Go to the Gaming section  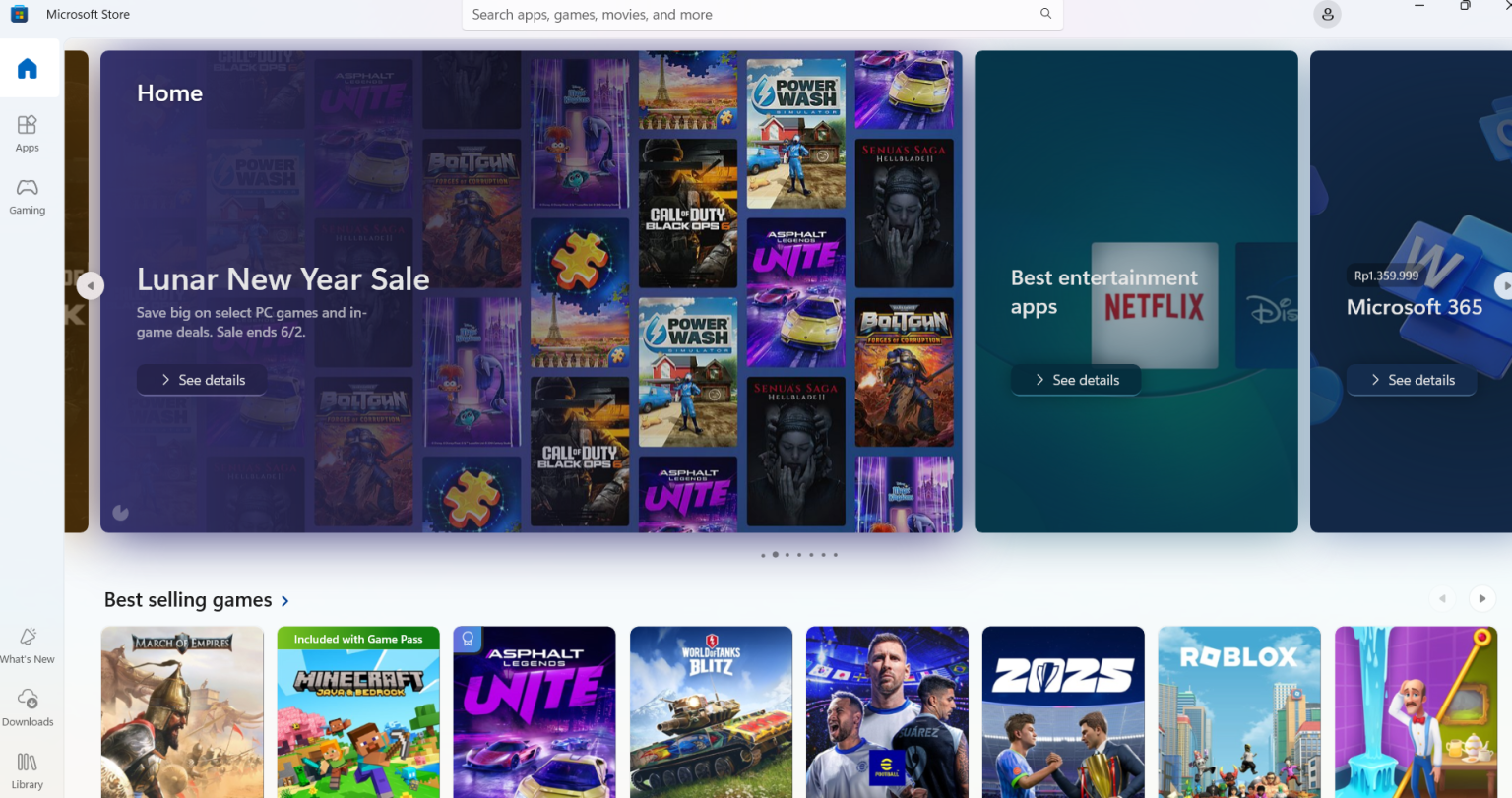[28, 196]
